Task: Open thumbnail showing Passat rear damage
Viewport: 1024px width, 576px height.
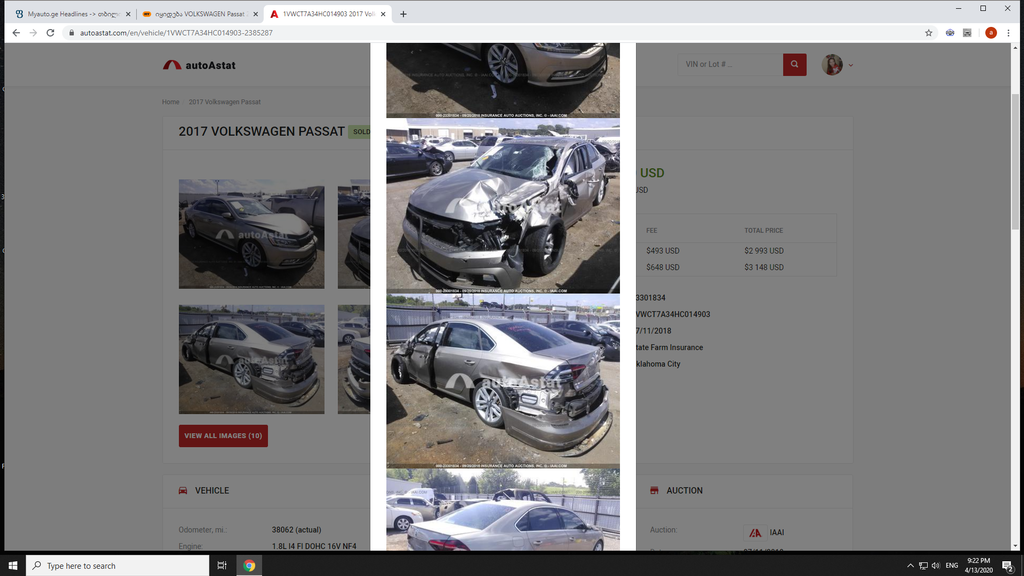Action: [251, 359]
